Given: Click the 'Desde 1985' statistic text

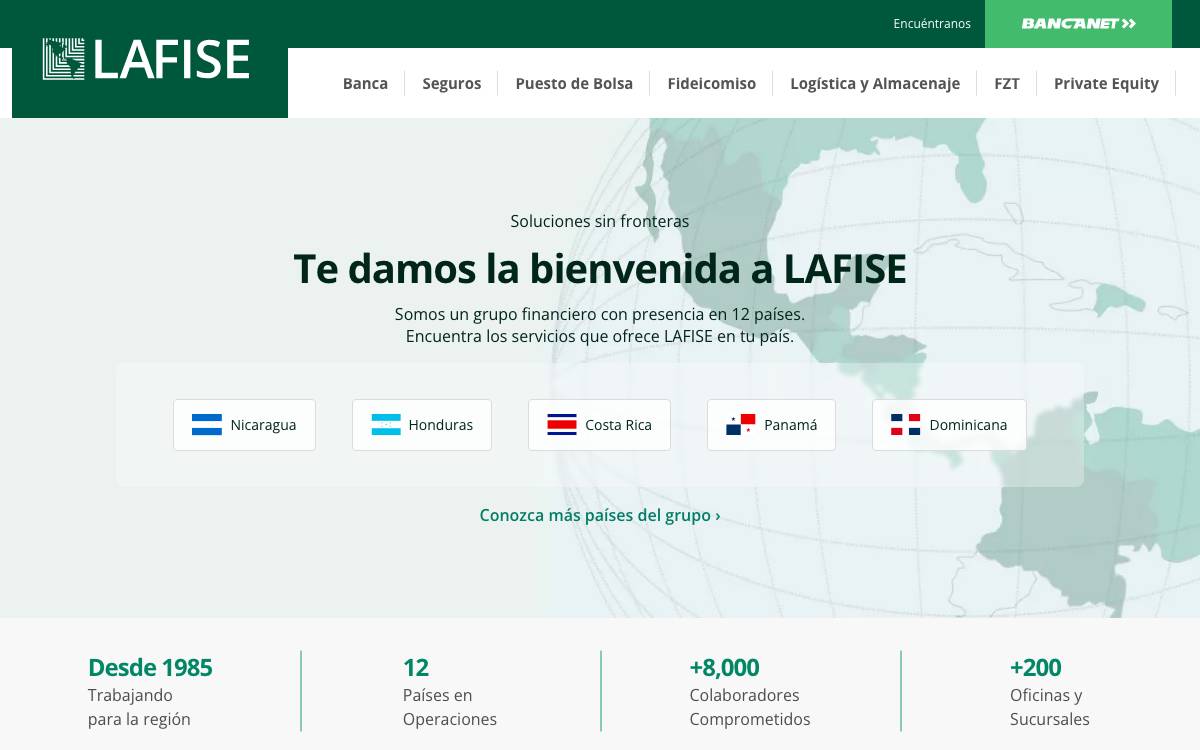Looking at the screenshot, I should point(150,667).
